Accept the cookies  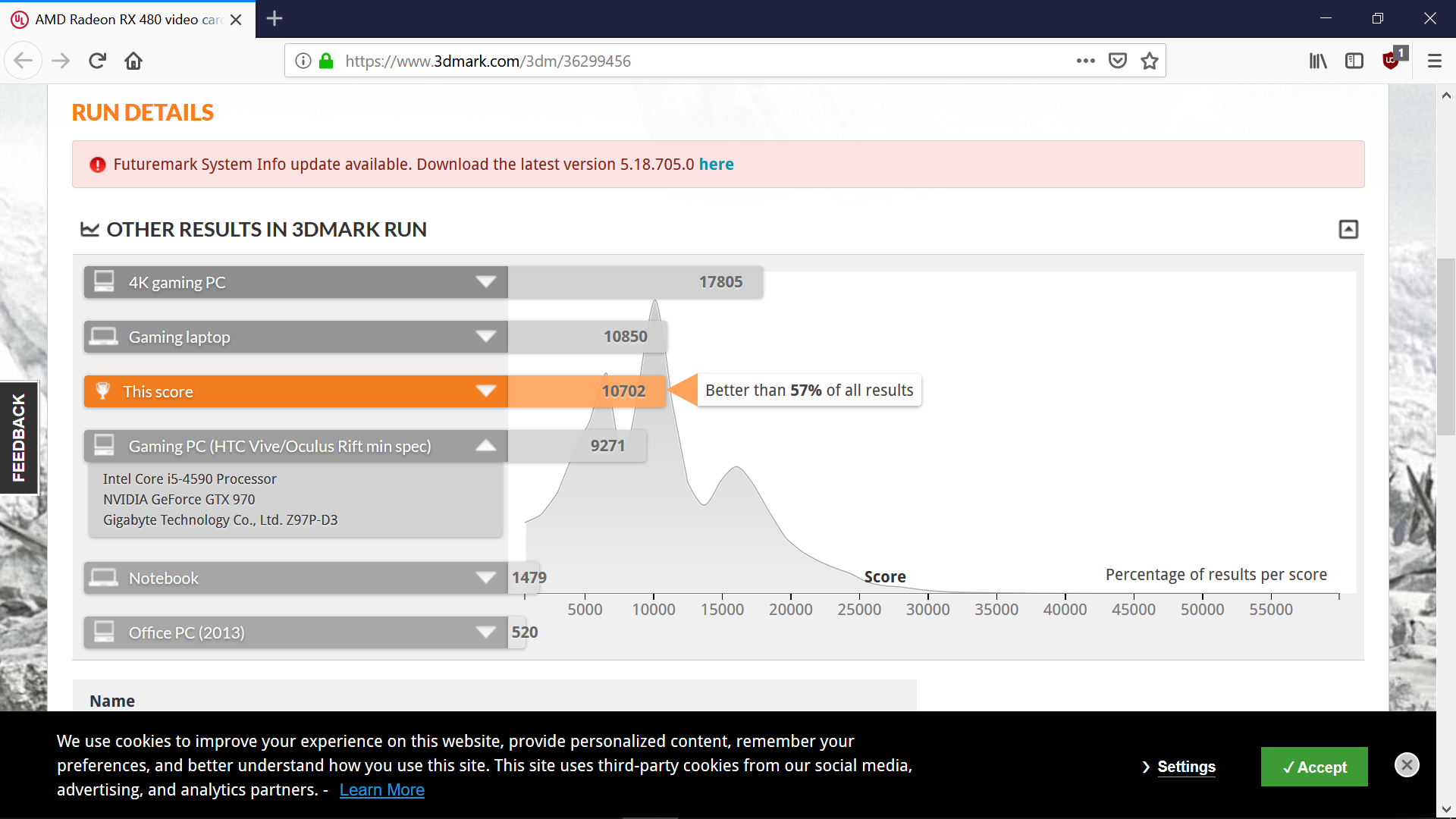pyautogui.click(x=1313, y=767)
